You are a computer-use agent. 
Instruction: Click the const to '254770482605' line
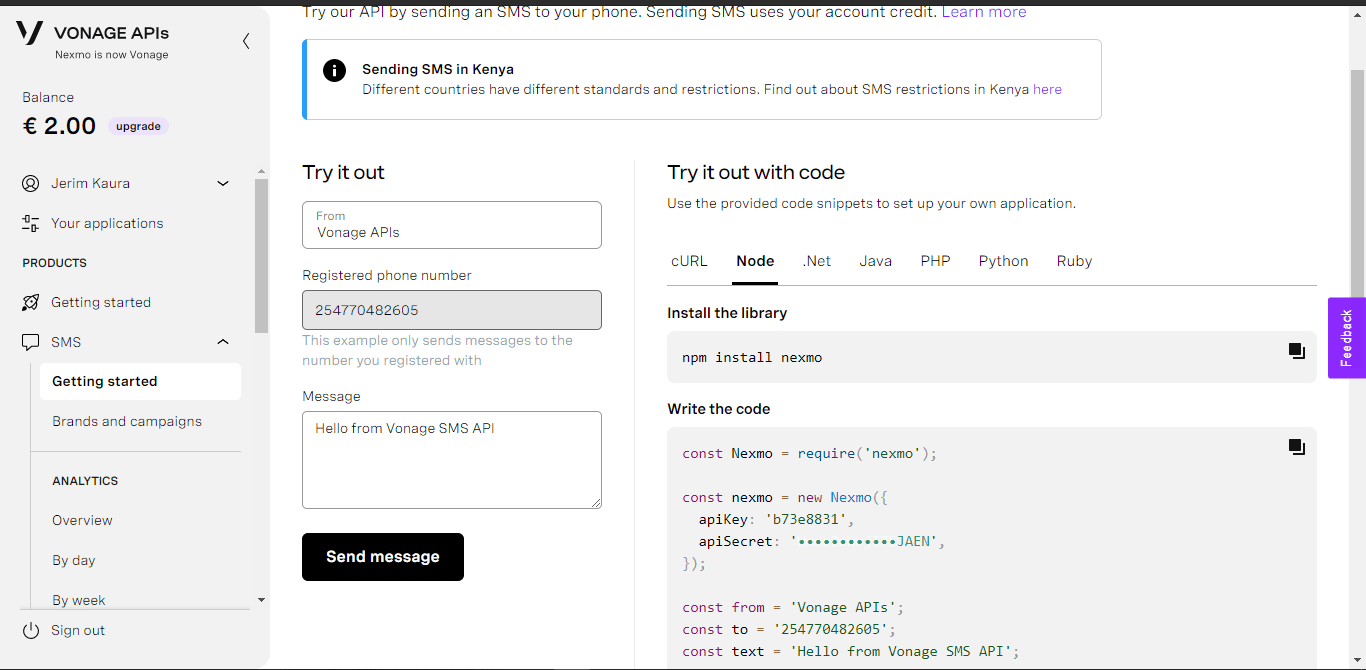tap(789, 629)
